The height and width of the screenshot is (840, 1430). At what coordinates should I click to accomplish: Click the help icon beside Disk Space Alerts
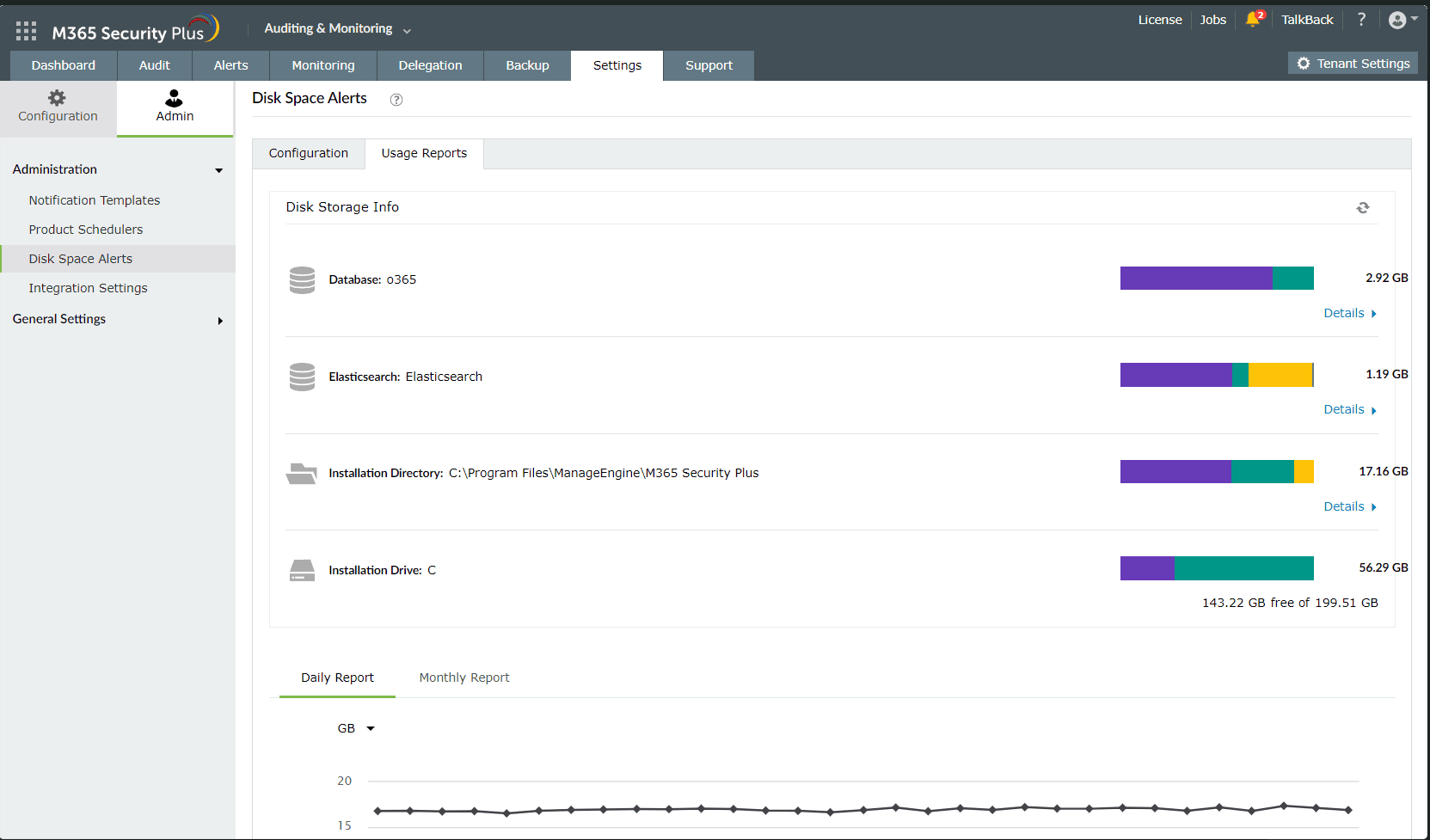[x=396, y=100]
